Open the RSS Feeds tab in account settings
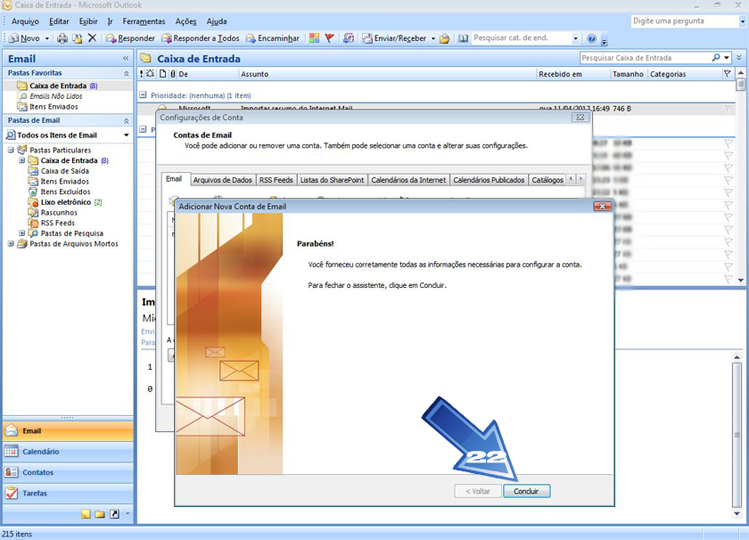Image resolution: width=749 pixels, height=540 pixels. point(276,180)
